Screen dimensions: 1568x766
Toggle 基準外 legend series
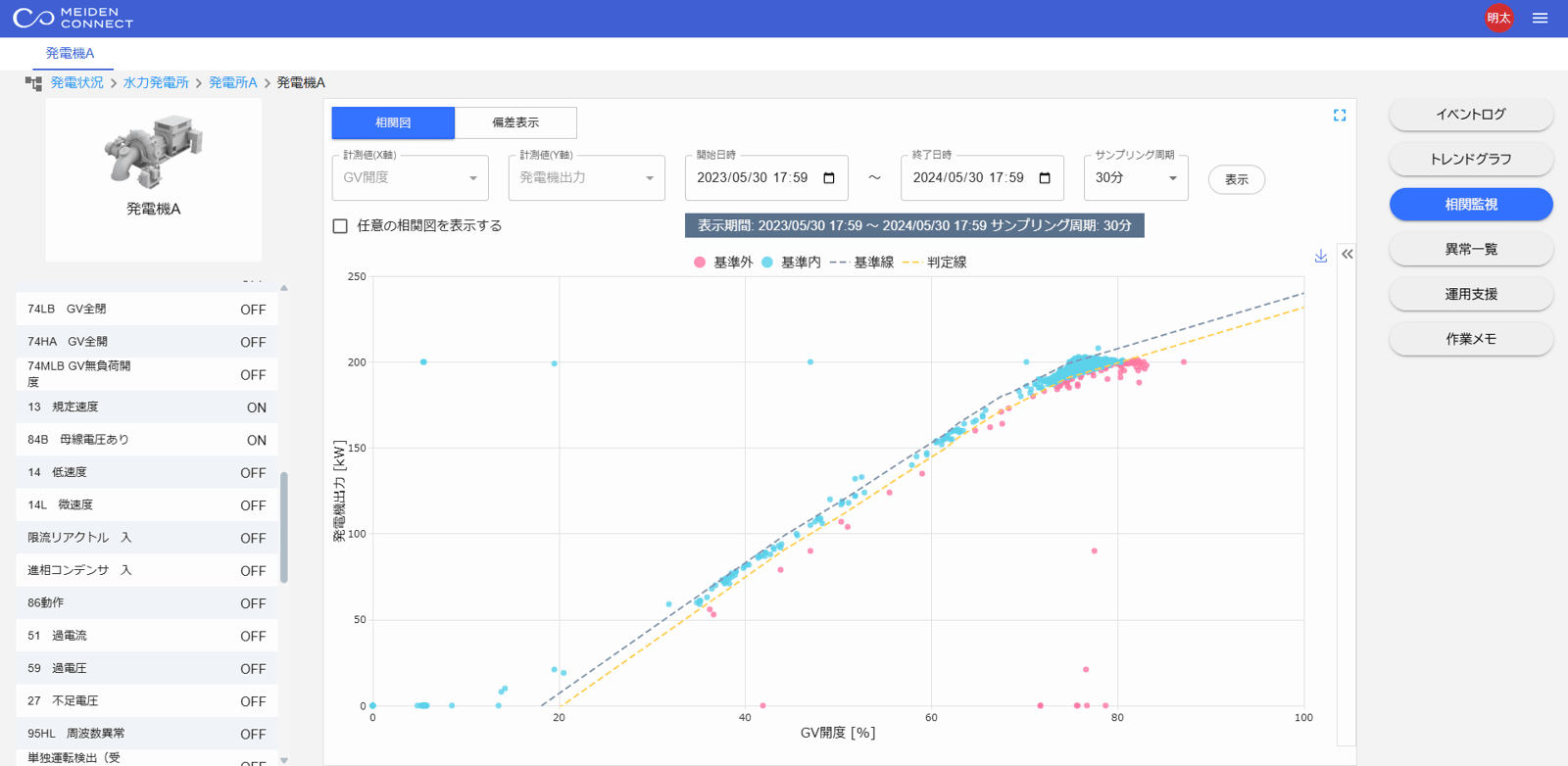tap(723, 263)
